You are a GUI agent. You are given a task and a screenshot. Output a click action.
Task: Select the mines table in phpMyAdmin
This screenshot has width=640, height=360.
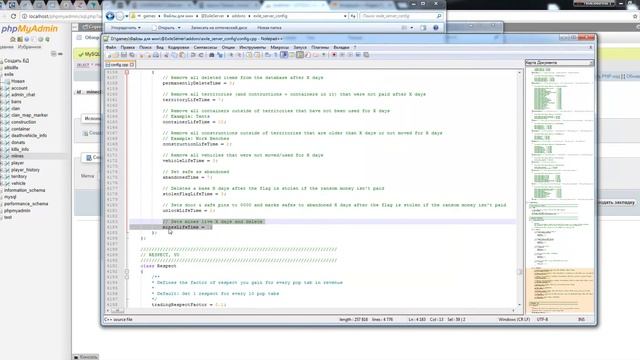[17, 156]
